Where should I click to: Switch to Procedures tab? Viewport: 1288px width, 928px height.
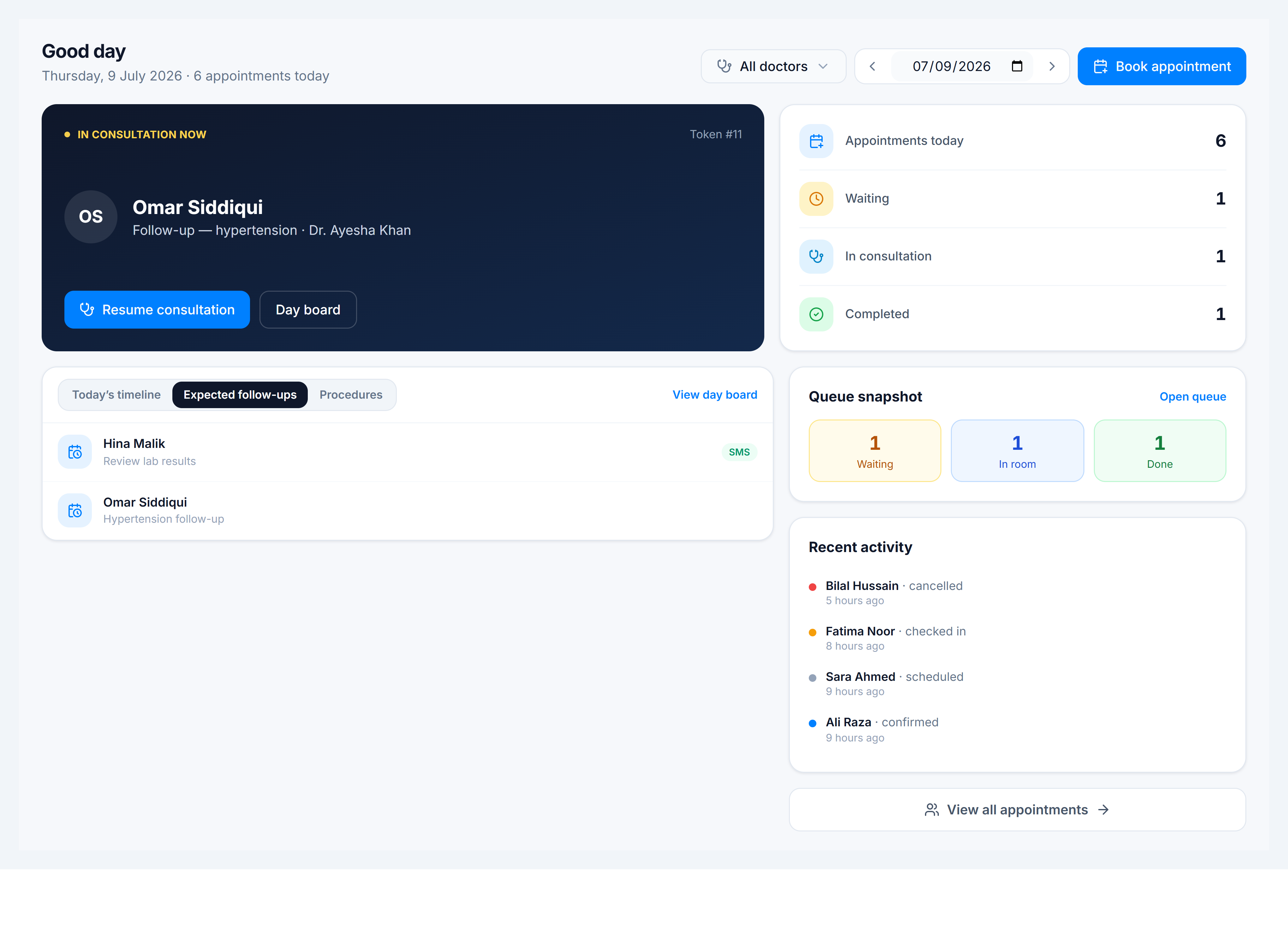(x=351, y=395)
